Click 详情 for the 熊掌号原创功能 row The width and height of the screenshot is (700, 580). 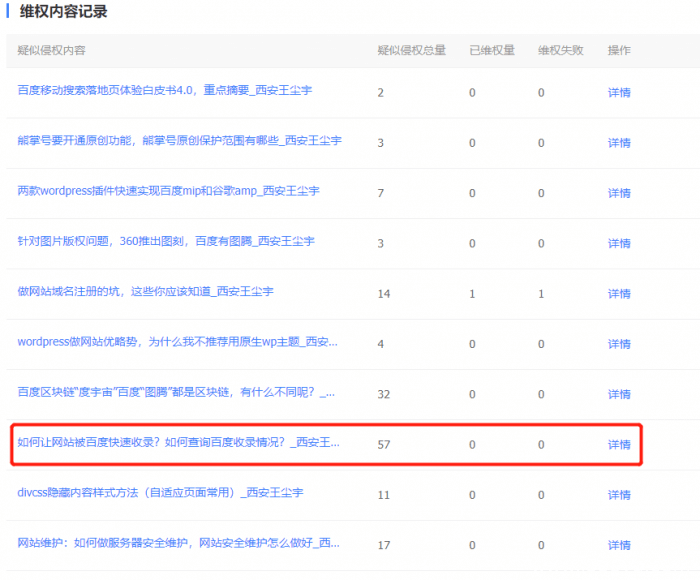point(619,143)
